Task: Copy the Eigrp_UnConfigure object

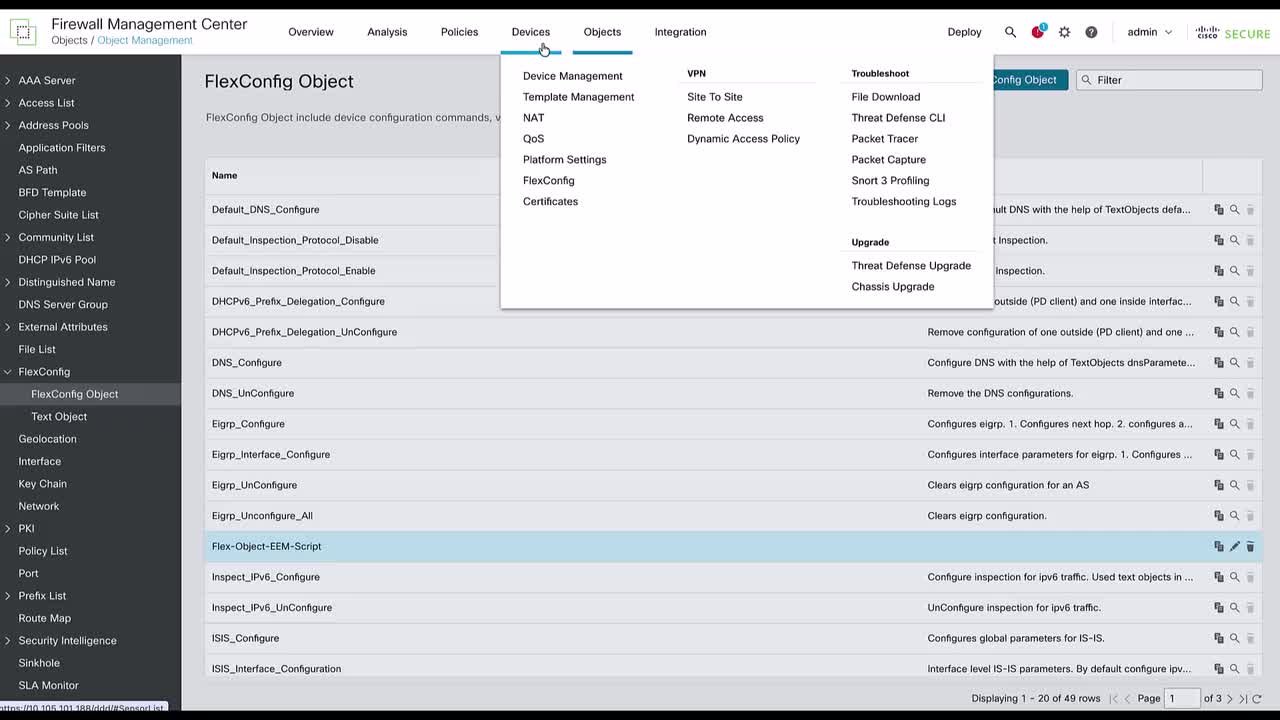Action: click(x=1219, y=485)
